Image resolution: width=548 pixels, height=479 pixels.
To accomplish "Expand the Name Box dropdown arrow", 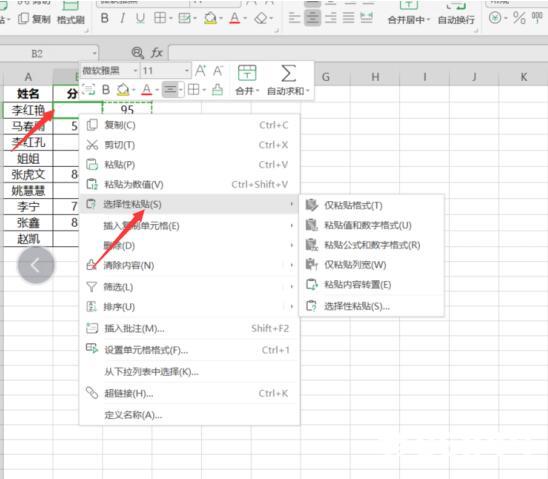I will 94,53.
